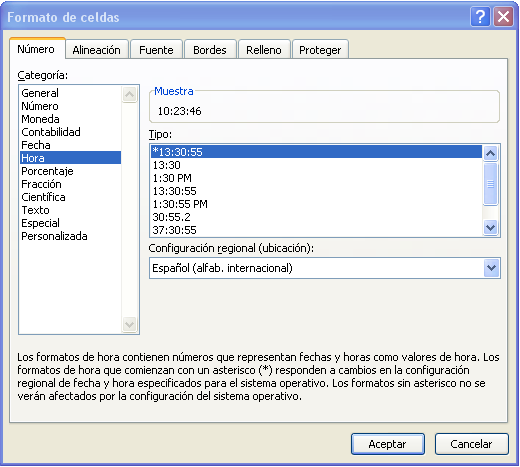Select the 1:30 PM time format
Image resolution: width=520 pixels, height=467 pixels.
(x=316, y=178)
